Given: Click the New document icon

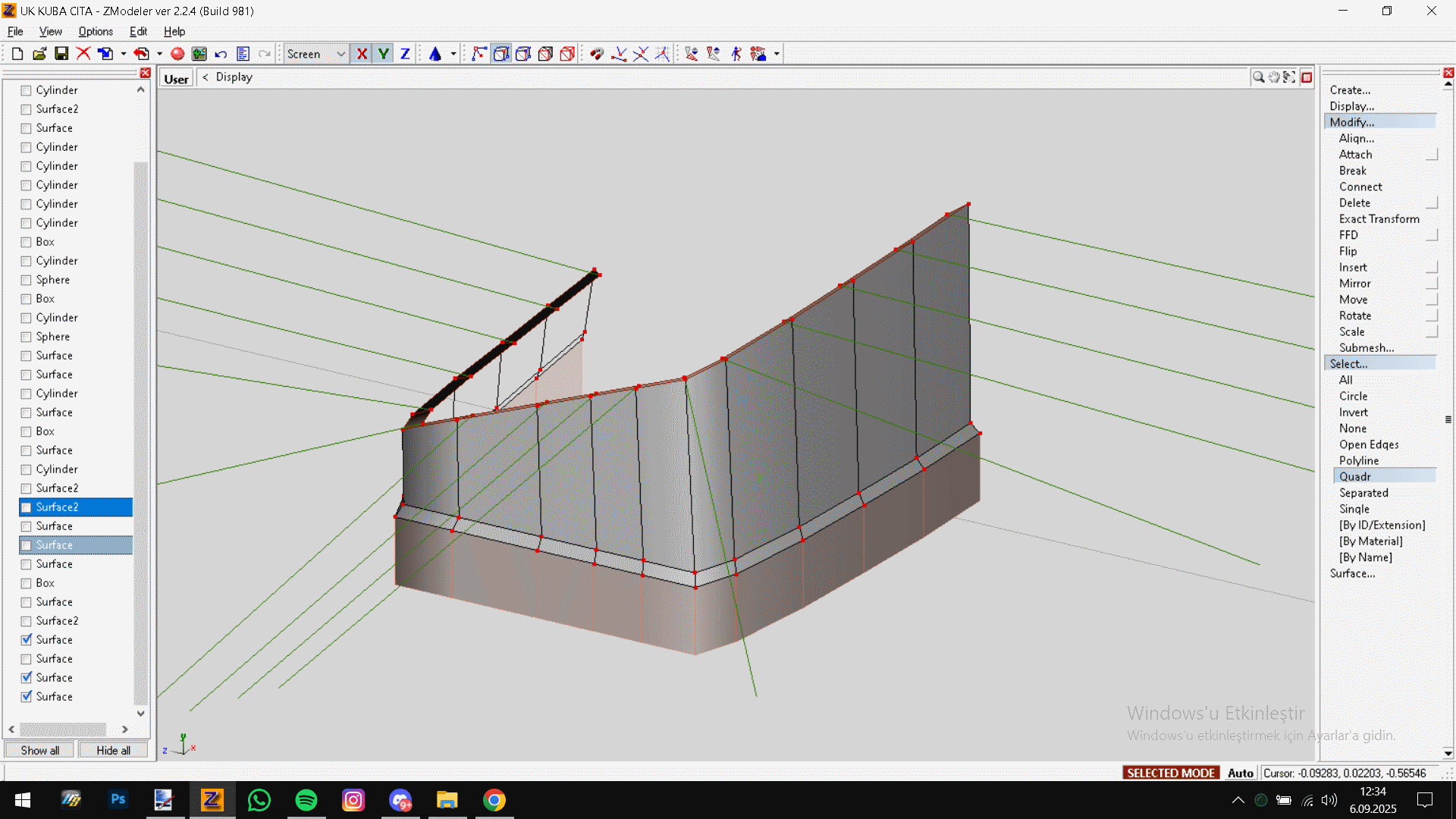Looking at the screenshot, I should (x=17, y=54).
